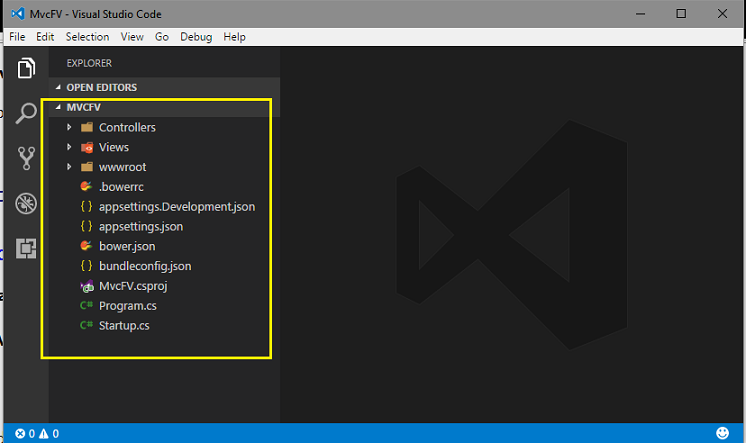Viewport: 746px width, 443px height.
Task: Open the bundleconfig.json file
Action: [145, 266]
